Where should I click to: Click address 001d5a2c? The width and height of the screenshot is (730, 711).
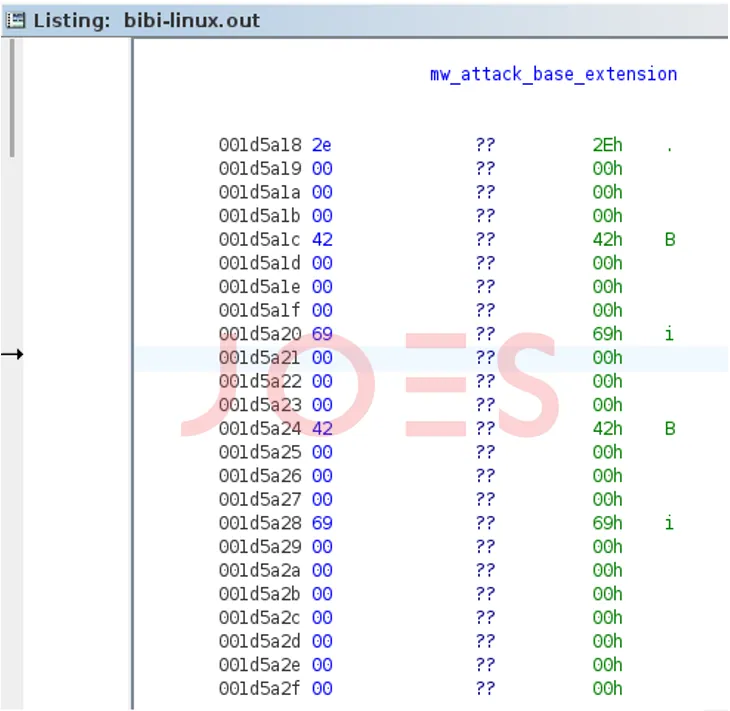click(x=260, y=618)
